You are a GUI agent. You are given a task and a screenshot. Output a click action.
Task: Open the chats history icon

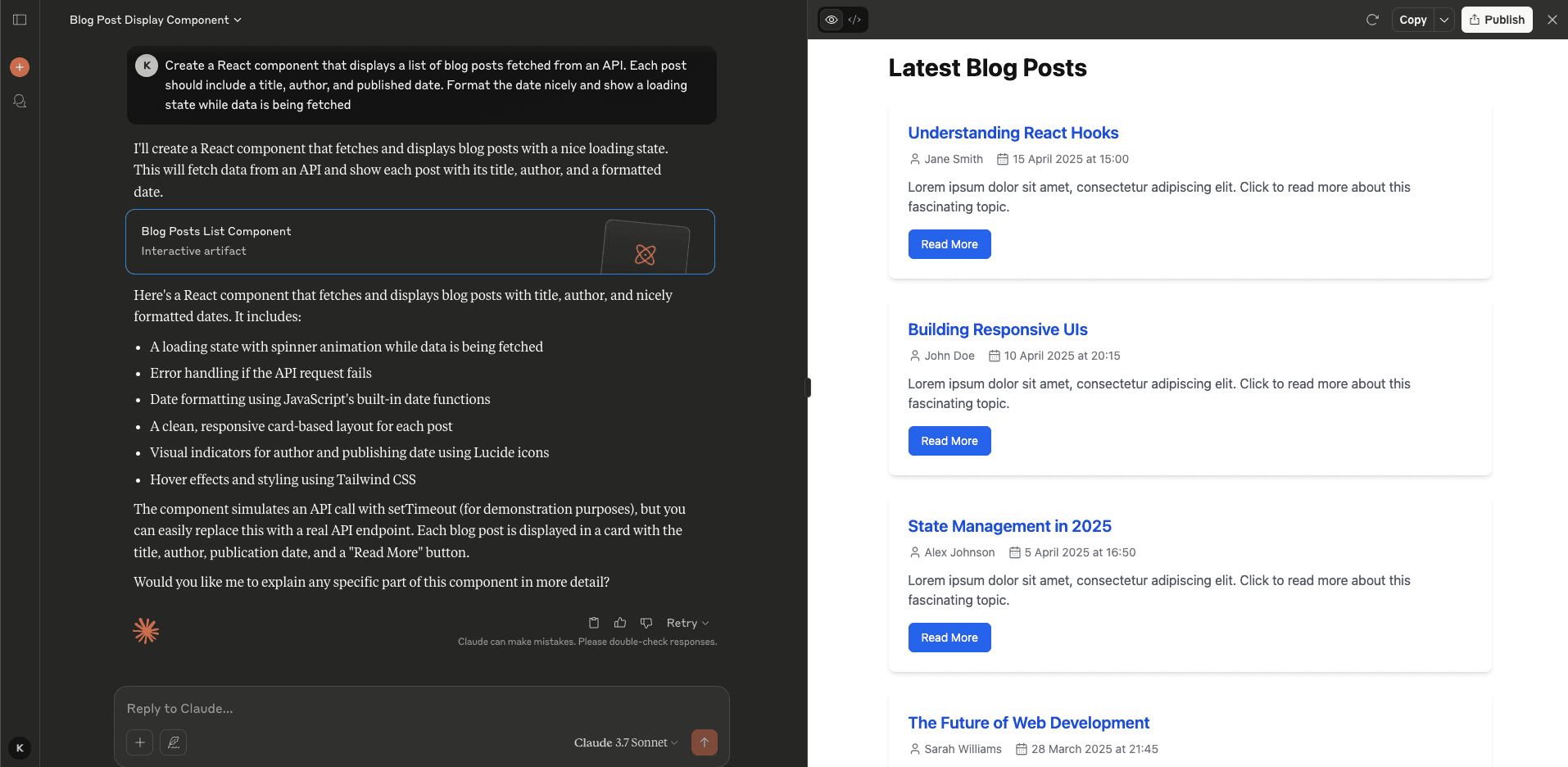pos(20,102)
